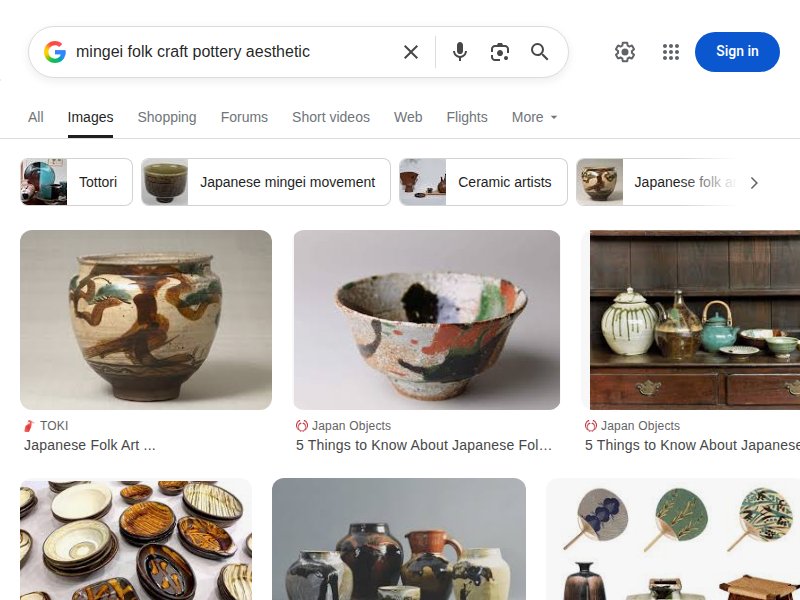Screen dimensions: 800x600
Task: Open the More search options dropdown
Action: 533,117
